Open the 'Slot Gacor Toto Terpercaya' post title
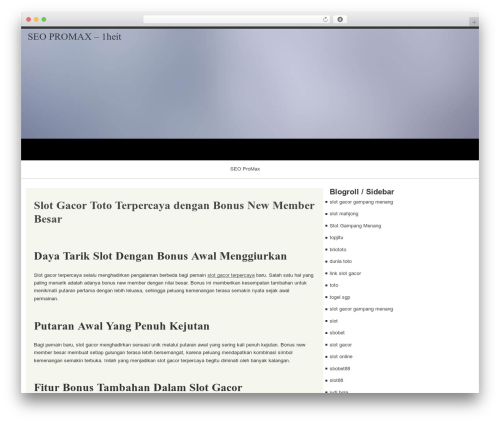This screenshot has width=500, height=423. [174, 212]
